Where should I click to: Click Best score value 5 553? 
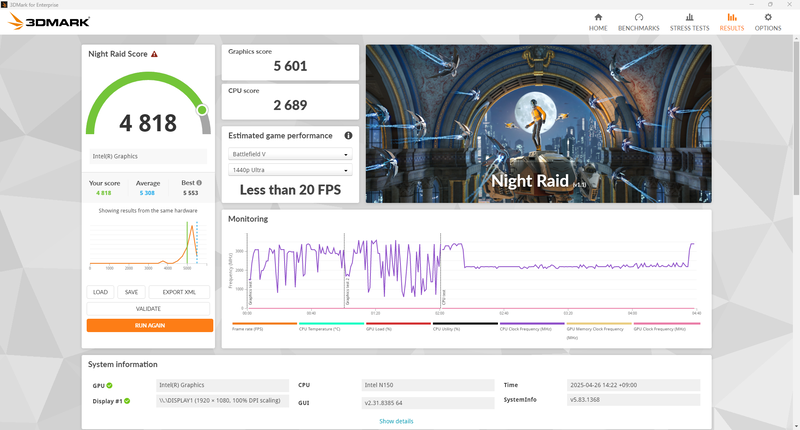point(190,193)
